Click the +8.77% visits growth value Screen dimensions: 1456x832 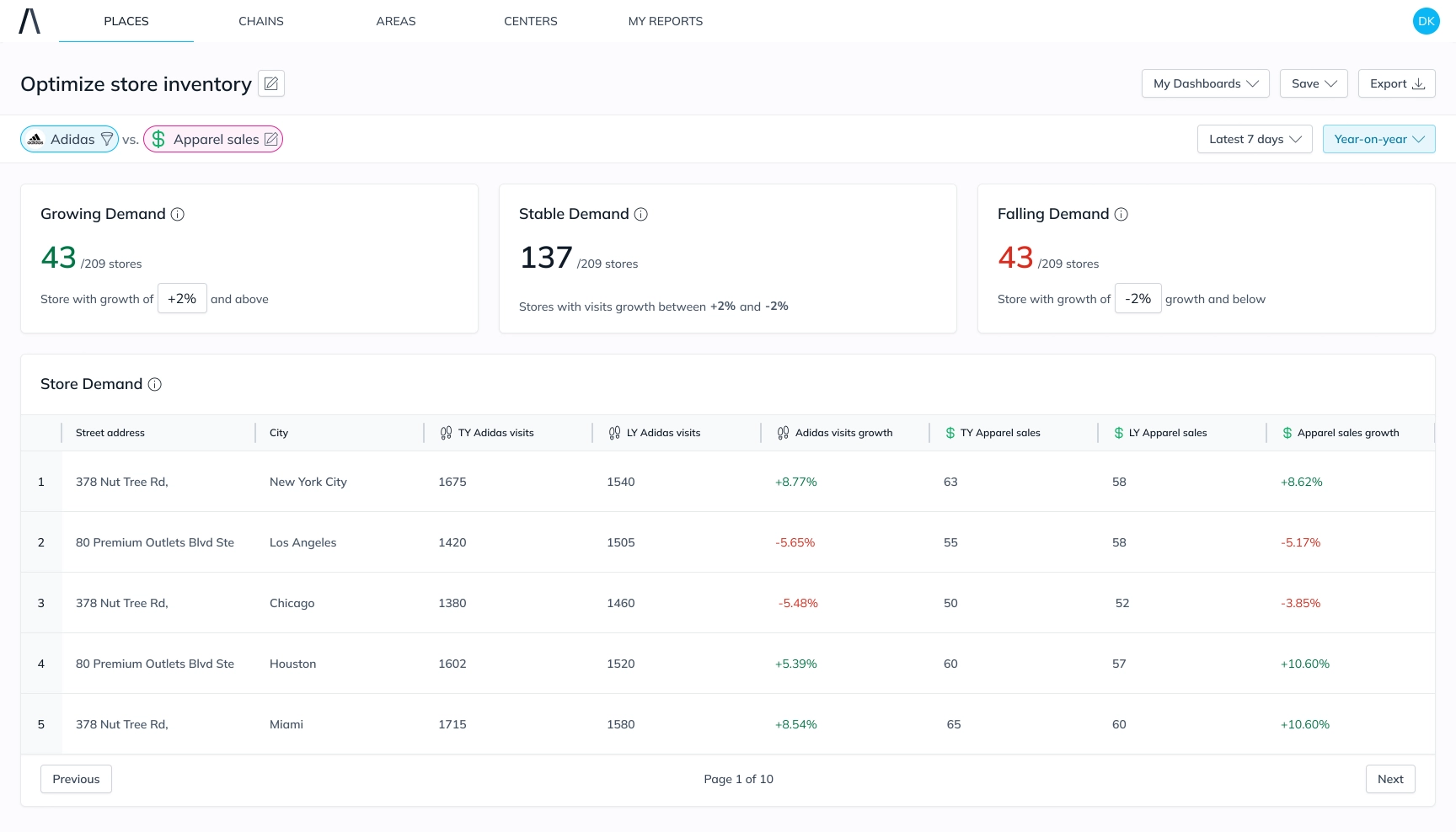click(796, 482)
